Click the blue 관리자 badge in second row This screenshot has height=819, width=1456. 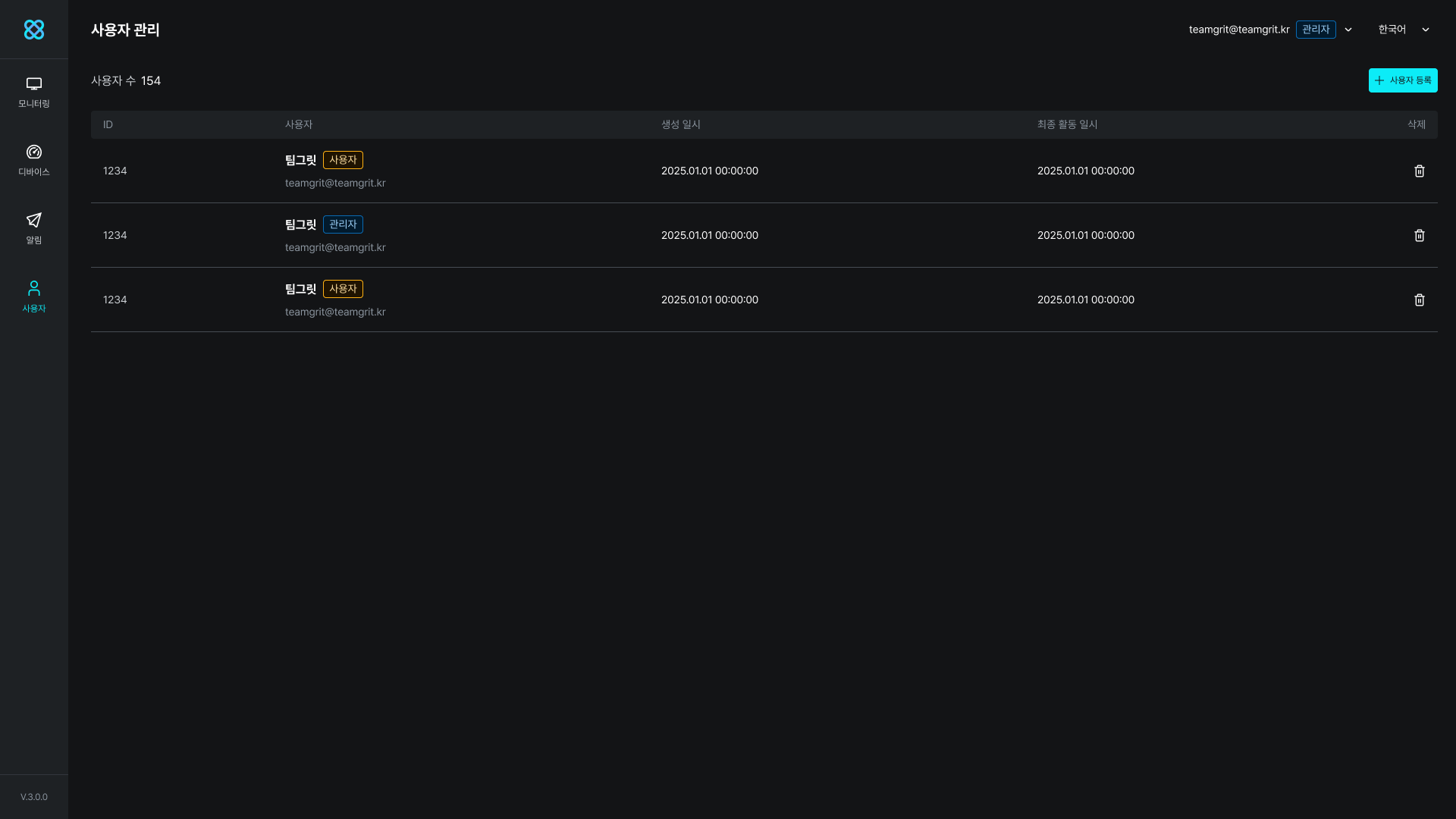(343, 224)
